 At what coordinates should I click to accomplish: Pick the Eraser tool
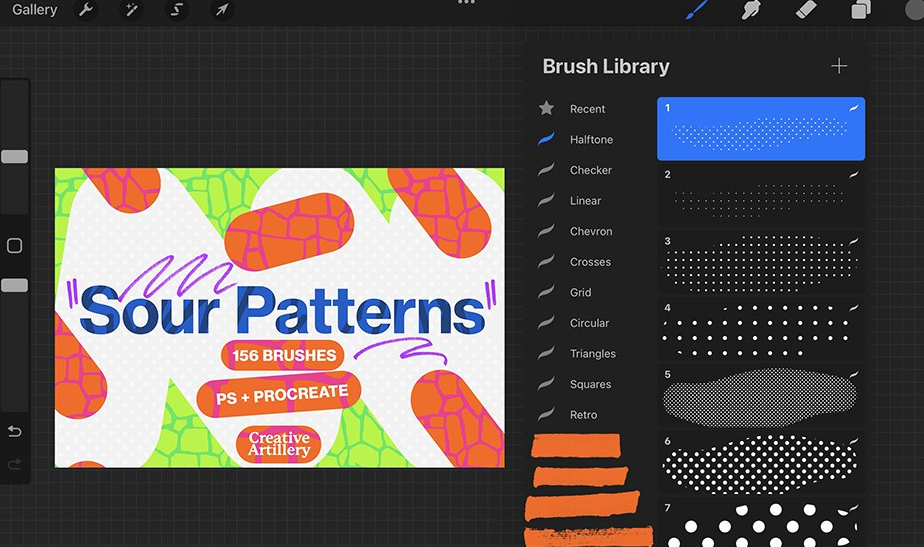(806, 10)
